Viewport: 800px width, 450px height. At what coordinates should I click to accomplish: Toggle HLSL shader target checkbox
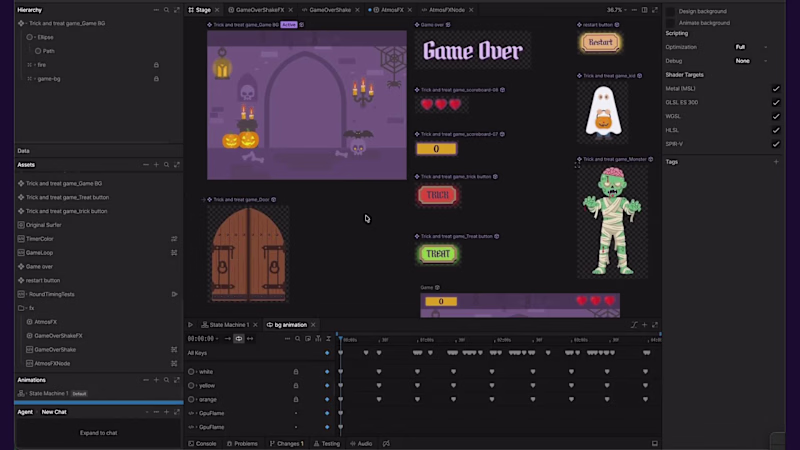point(776,130)
